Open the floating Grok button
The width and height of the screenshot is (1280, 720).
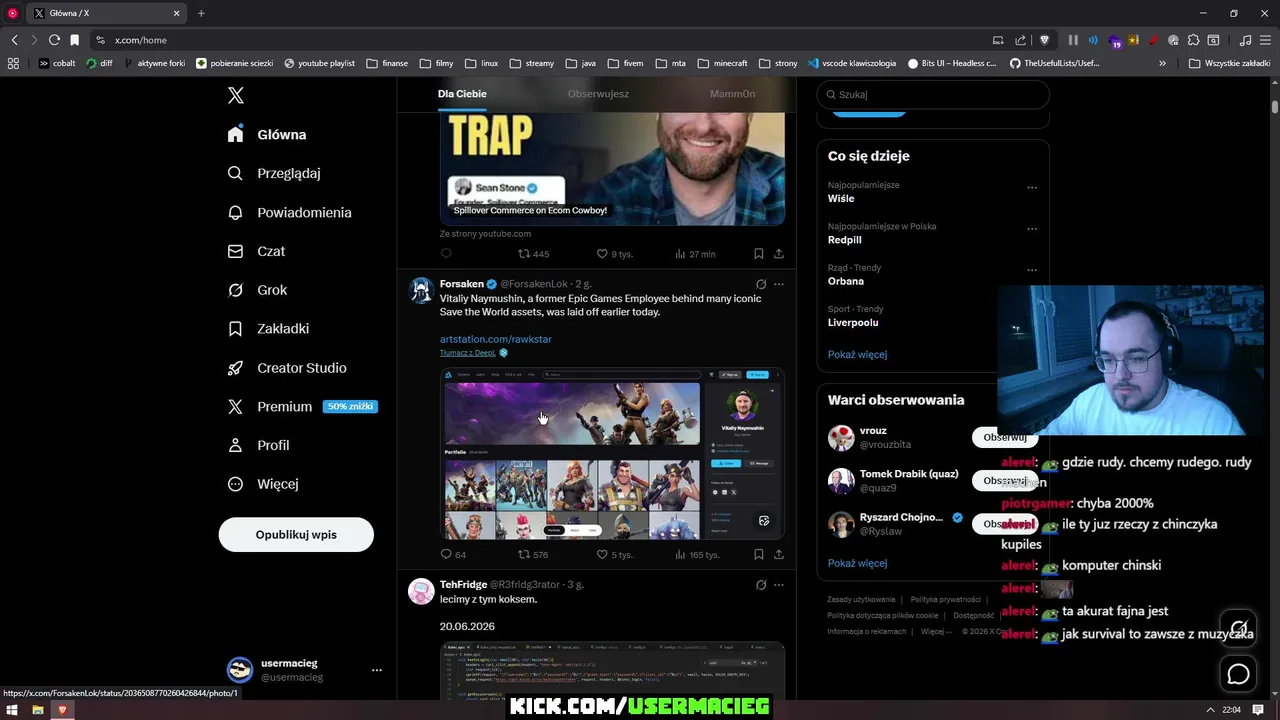[1238, 629]
